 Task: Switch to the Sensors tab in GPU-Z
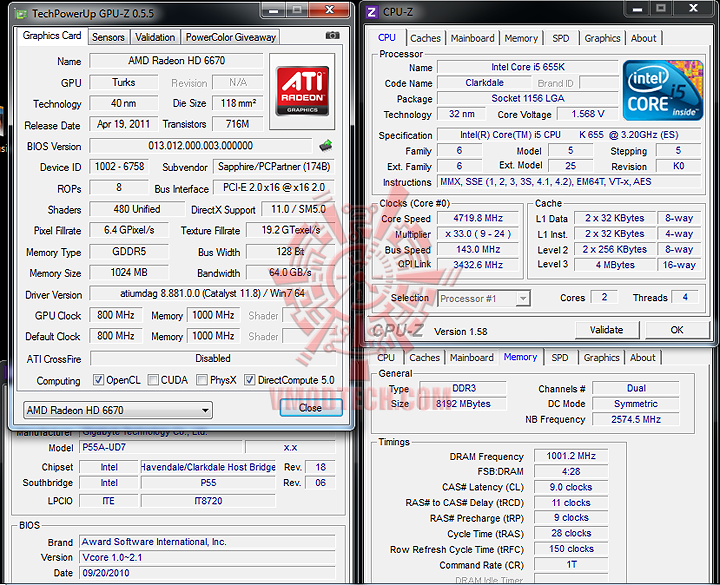click(108, 37)
